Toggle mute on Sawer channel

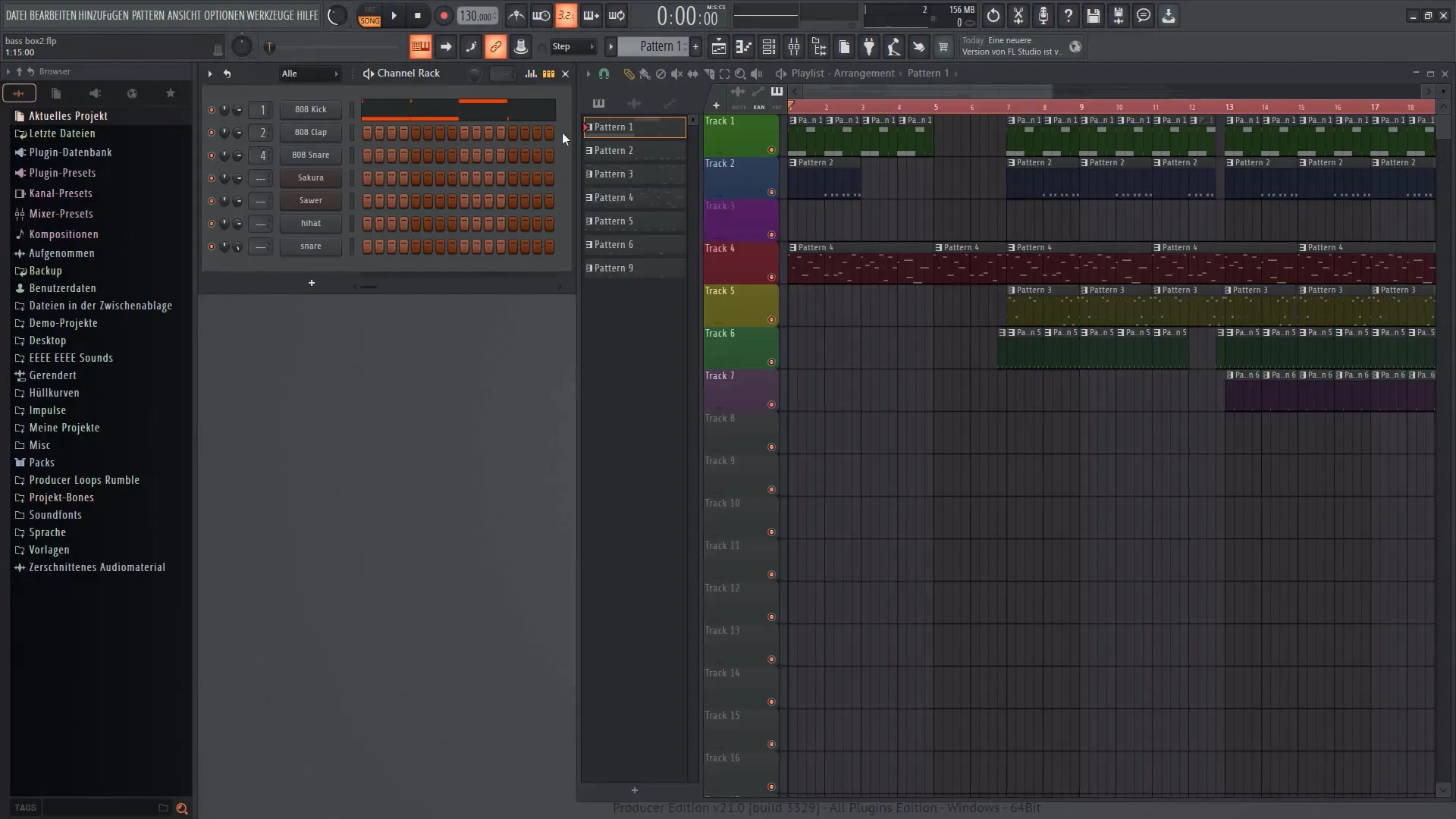click(211, 200)
